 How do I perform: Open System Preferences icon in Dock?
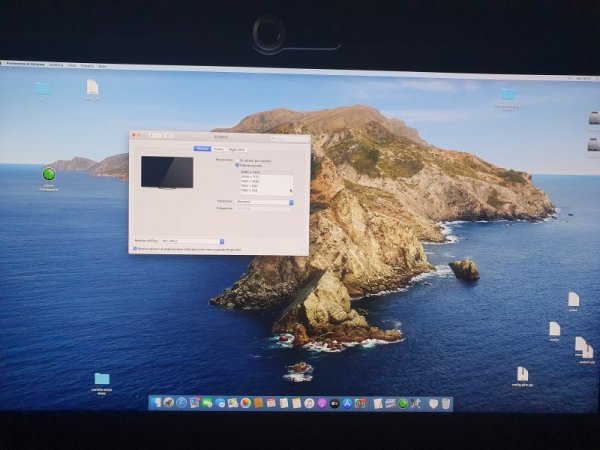pos(360,403)
